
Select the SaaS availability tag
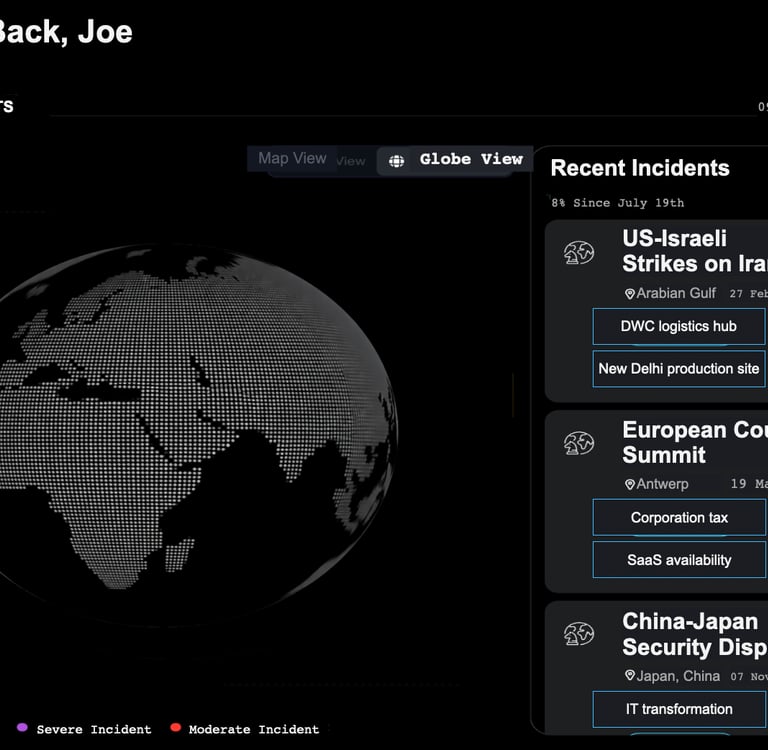click(678, 559)
